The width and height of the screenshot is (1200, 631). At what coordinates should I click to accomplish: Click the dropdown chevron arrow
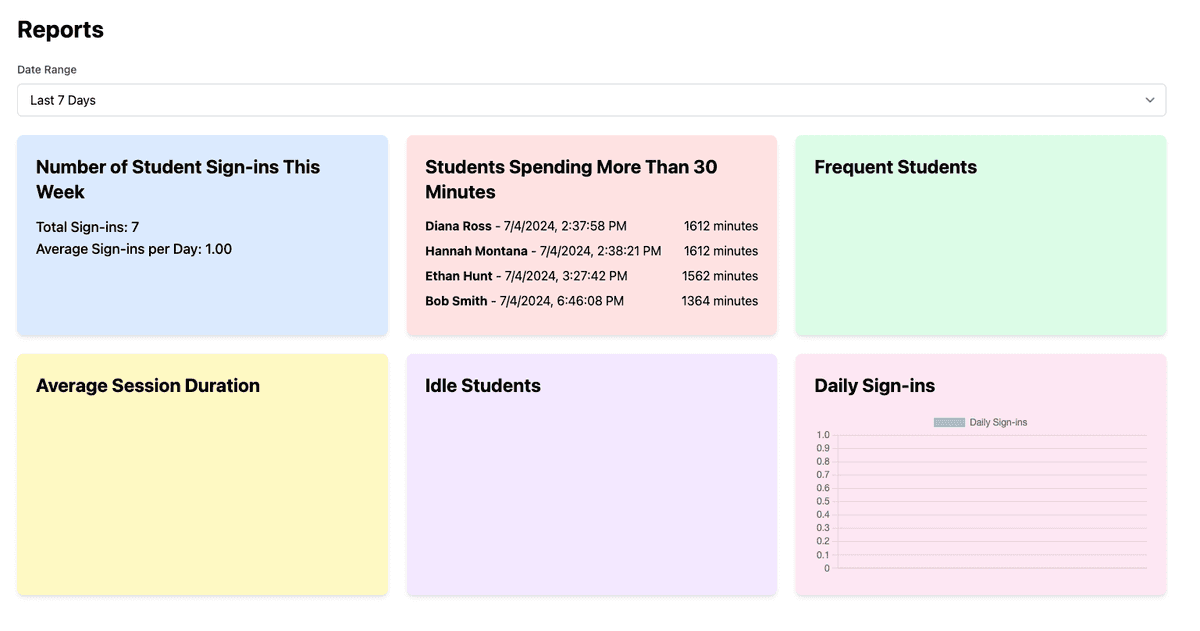1150,100
